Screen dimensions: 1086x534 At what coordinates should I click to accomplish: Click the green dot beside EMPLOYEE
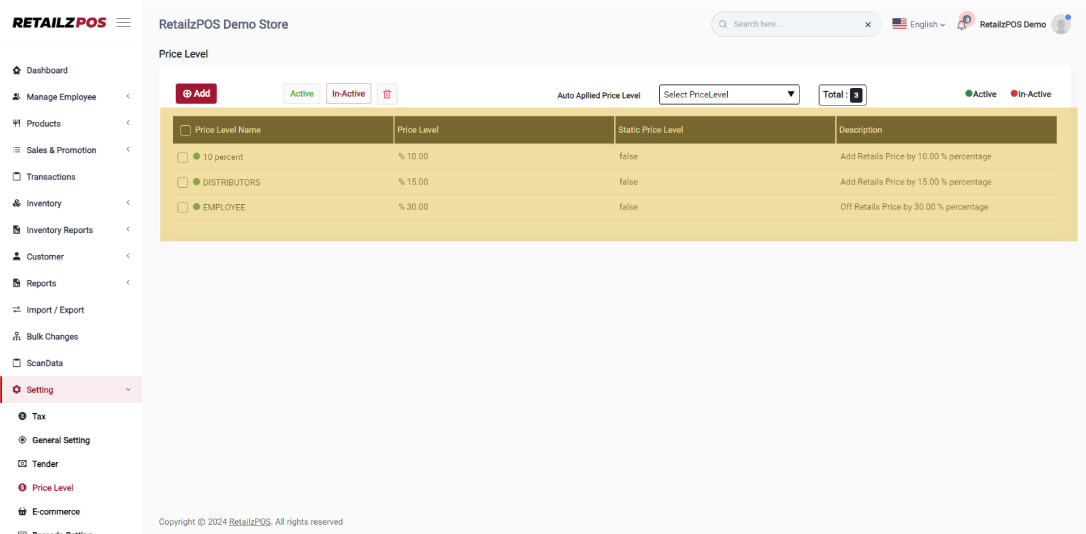pos(197,207)
